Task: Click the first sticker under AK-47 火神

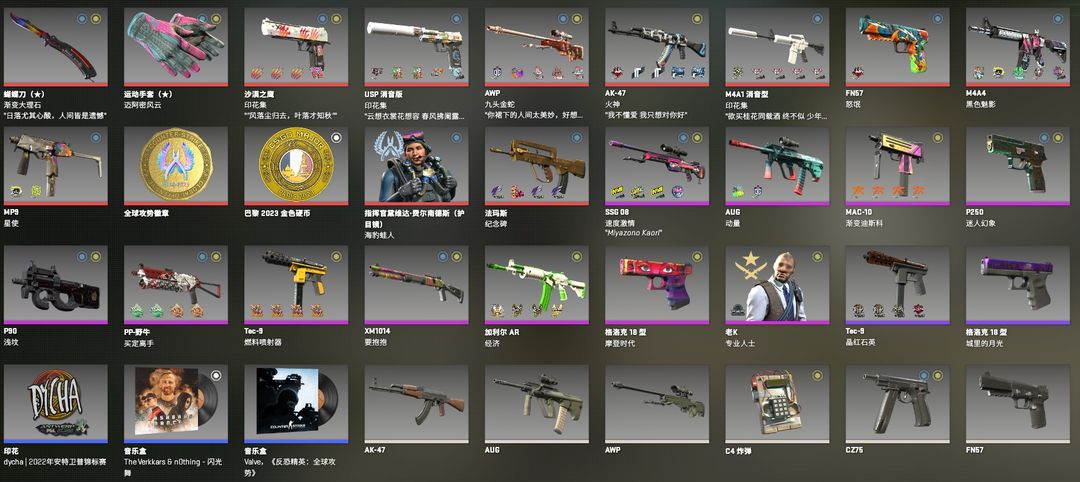Action: point(618,72)
